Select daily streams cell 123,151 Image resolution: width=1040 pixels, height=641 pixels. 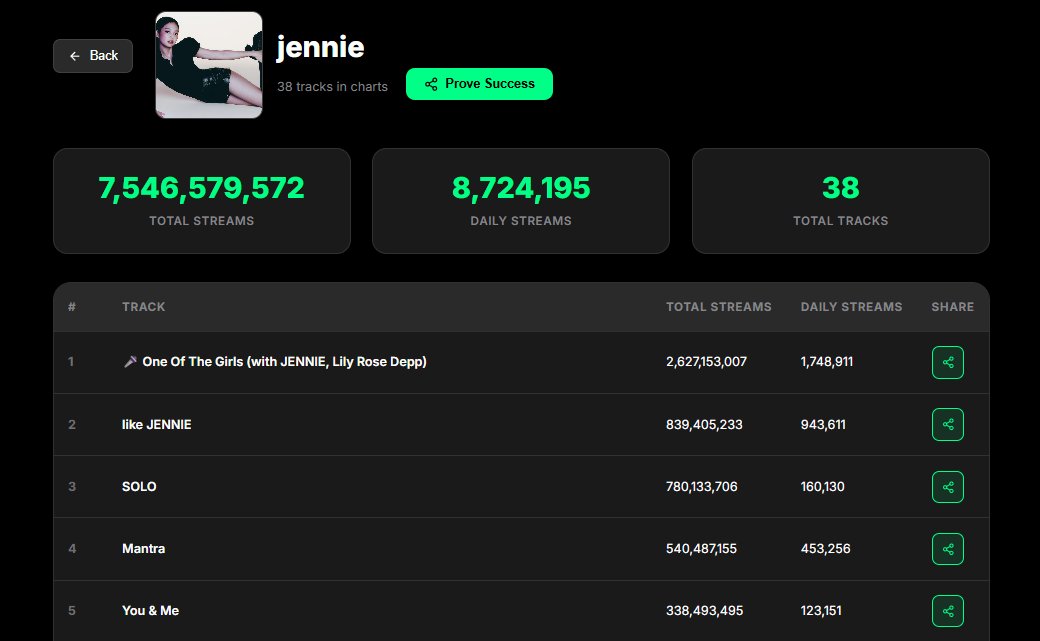[x=821, y=610]
